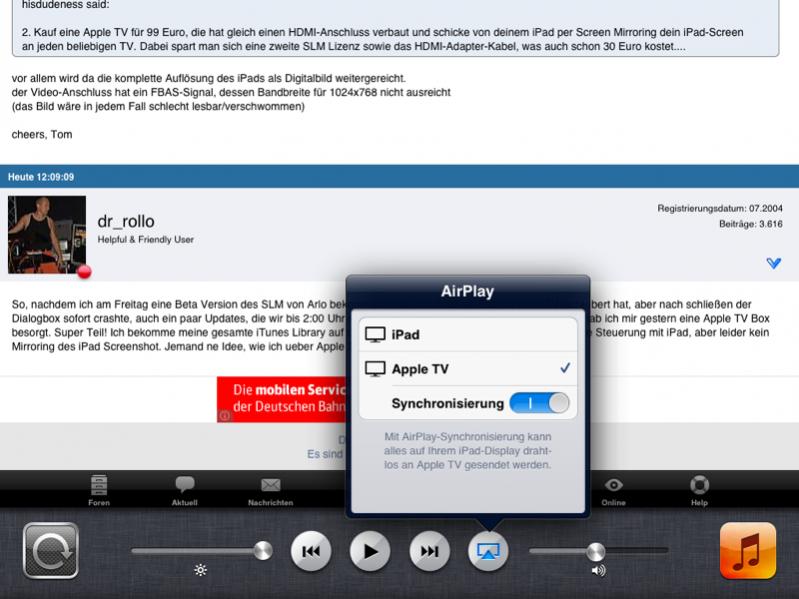The height and width of the screenshot is (599, 799).
Task: Toggle the Synchronisierung switch off
Action: coord(539,403)
